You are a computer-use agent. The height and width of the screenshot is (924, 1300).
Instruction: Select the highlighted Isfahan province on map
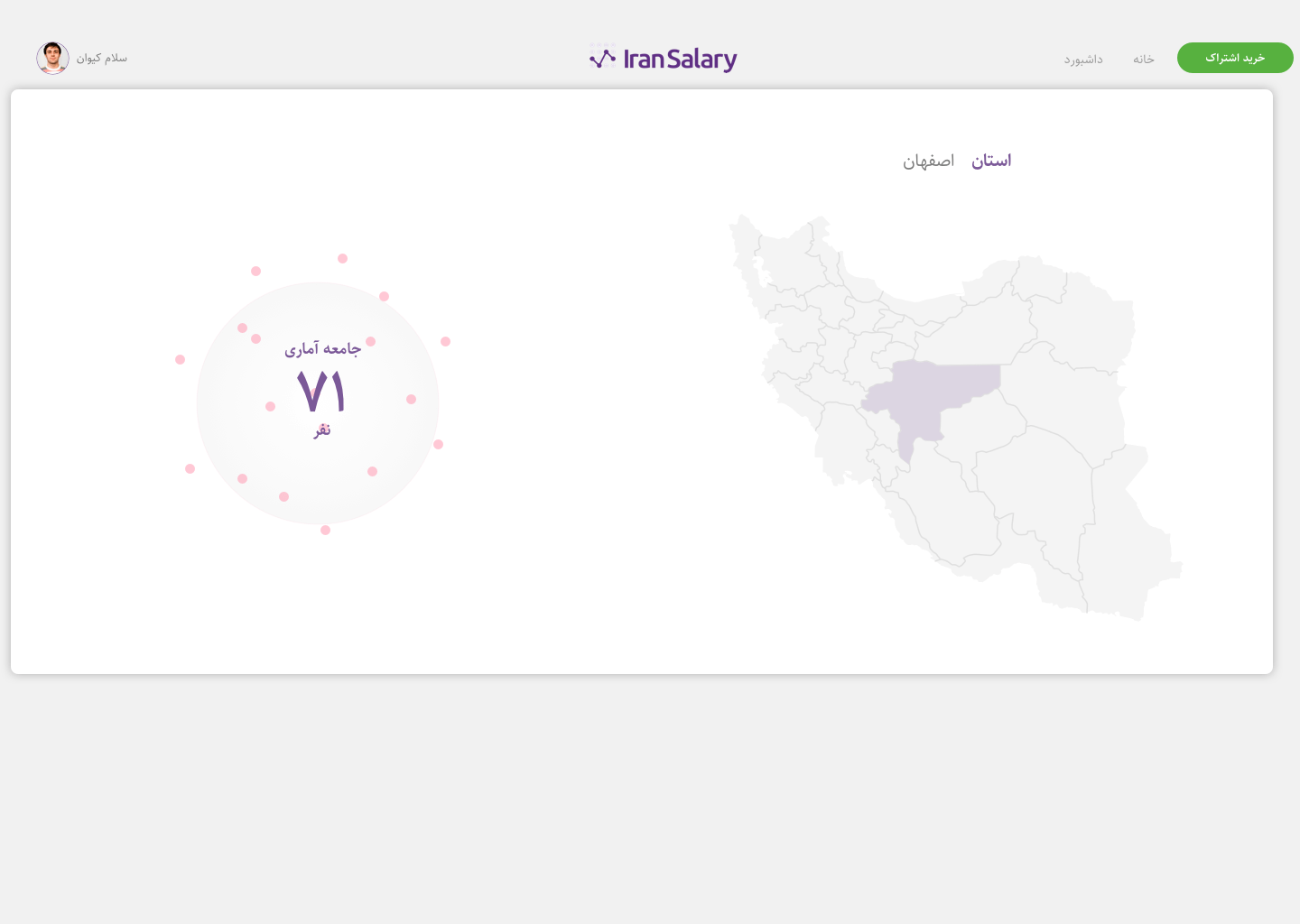(x=939, y=393)
